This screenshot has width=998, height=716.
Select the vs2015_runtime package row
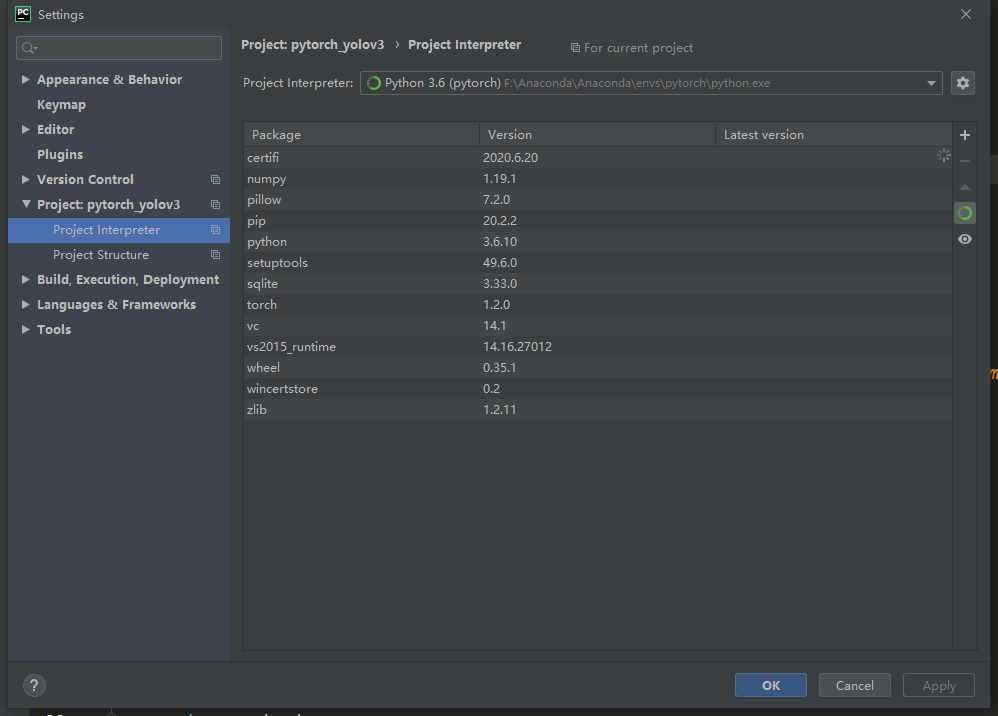click(x=598, y=347)
